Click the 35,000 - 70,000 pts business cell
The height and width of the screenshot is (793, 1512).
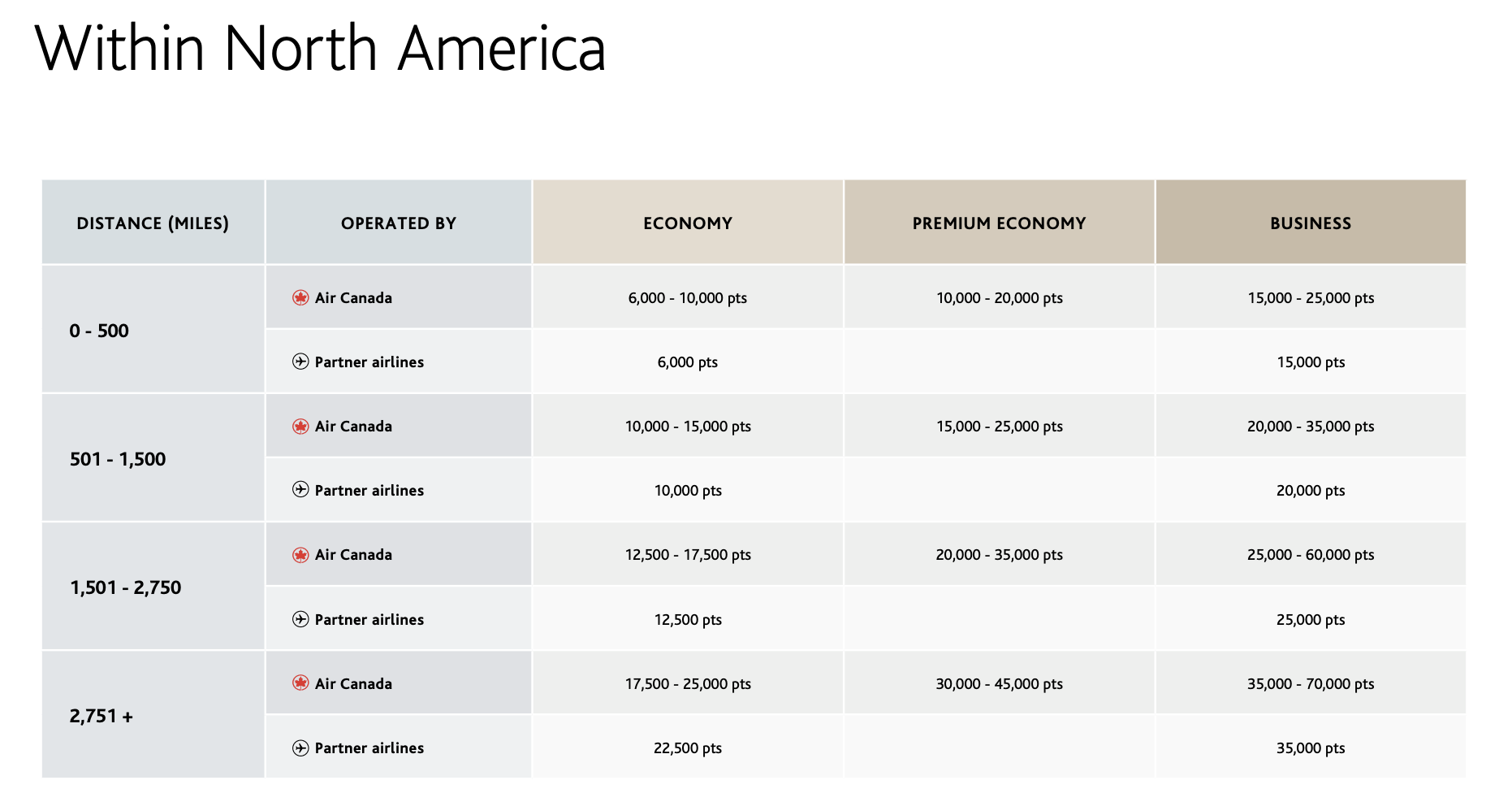(1311, 683)
